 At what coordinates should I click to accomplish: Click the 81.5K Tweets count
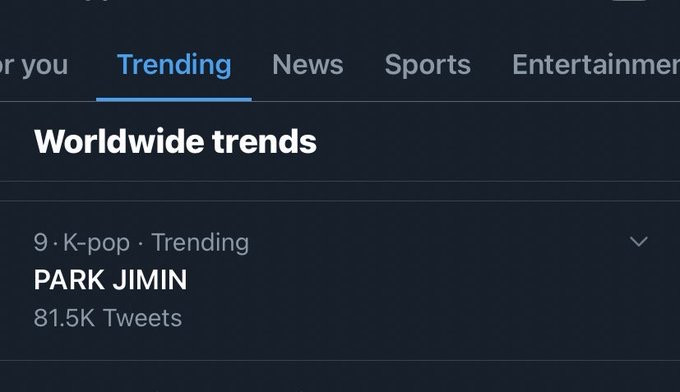[108, 318]
